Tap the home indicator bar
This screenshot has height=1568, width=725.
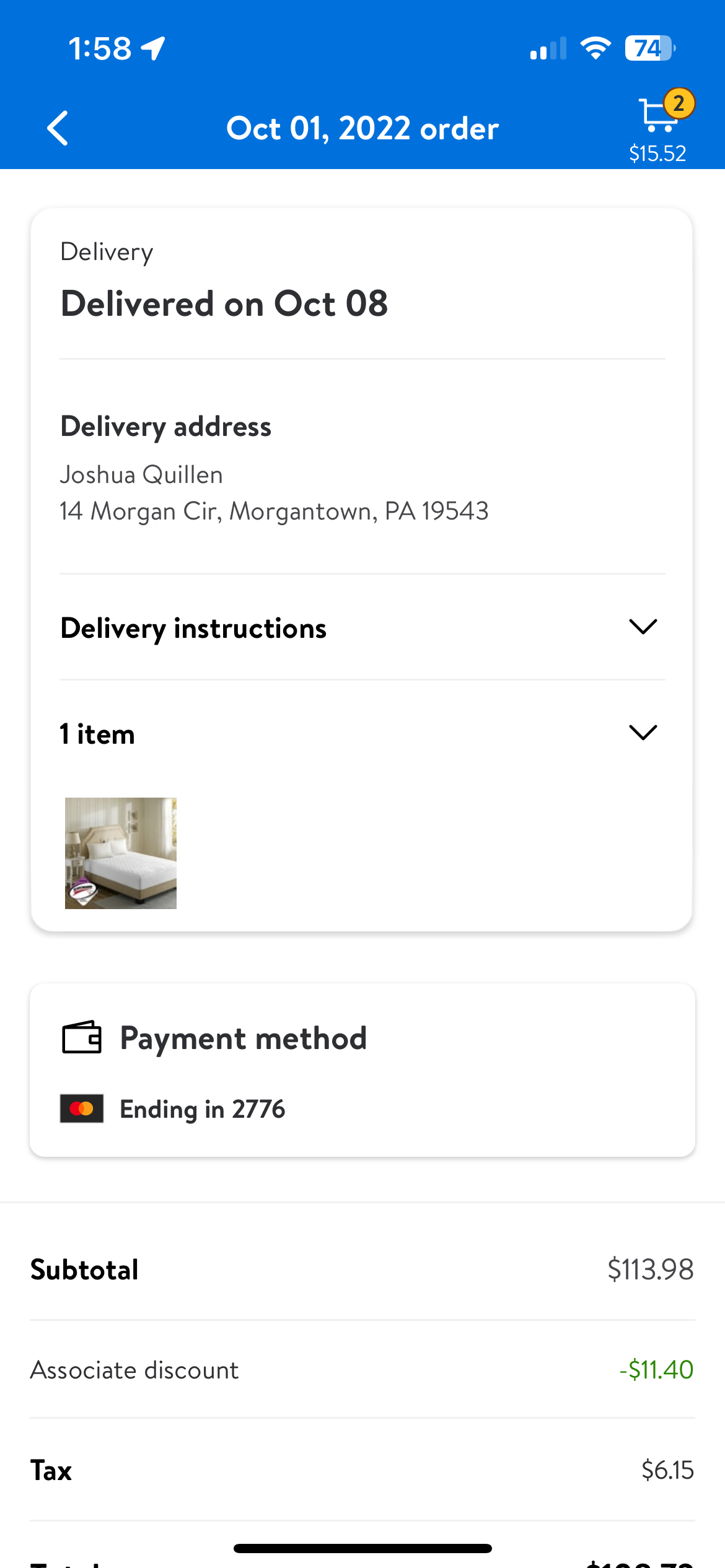(x=362, y=1548)
